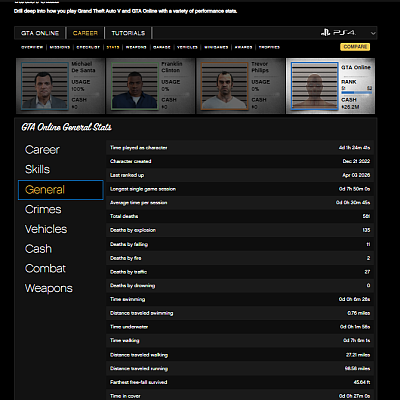This screenshot has height=400, width=400.
Task: Click 'Distance traveled running' row label
Action: 139,369
